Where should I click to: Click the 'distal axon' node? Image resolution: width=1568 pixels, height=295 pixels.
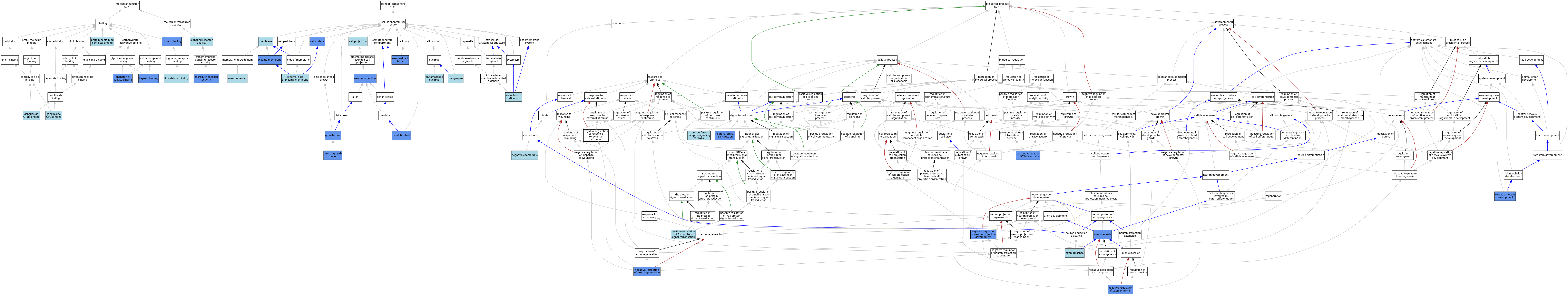click(342, 115)
